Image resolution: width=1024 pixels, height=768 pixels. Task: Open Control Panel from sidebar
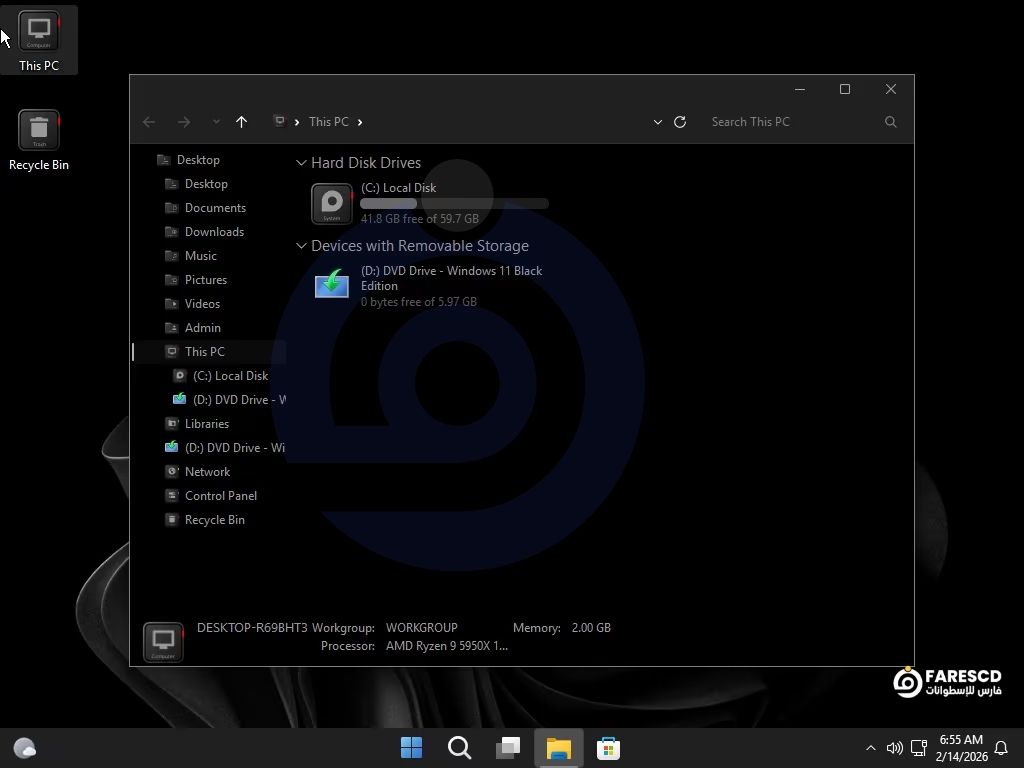pos(220,496)
